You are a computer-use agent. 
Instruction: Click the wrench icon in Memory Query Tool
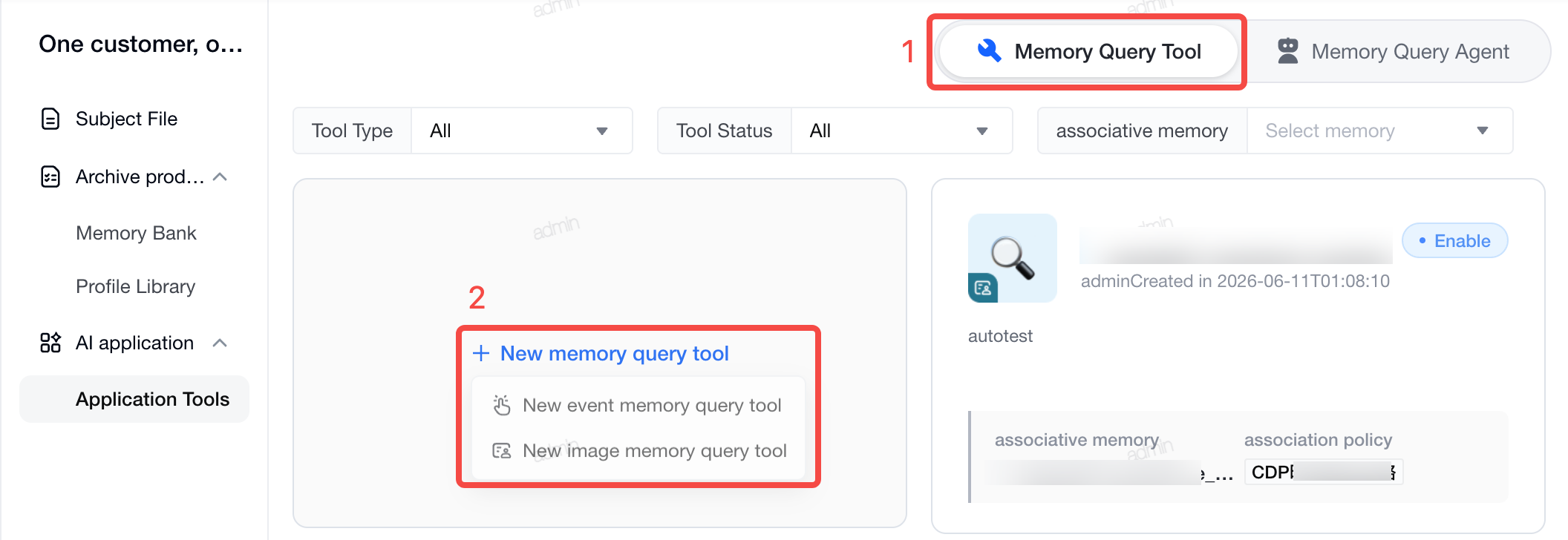click(x=990, y=50)
